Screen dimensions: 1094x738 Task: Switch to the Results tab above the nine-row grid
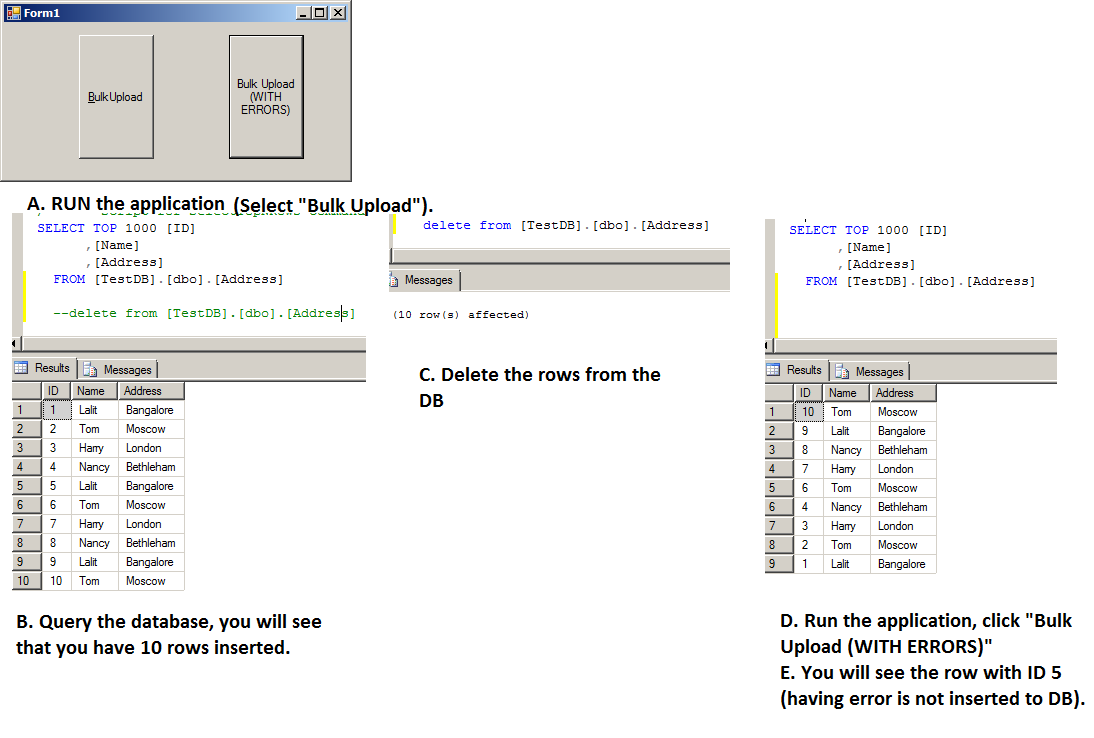point(795,370)
